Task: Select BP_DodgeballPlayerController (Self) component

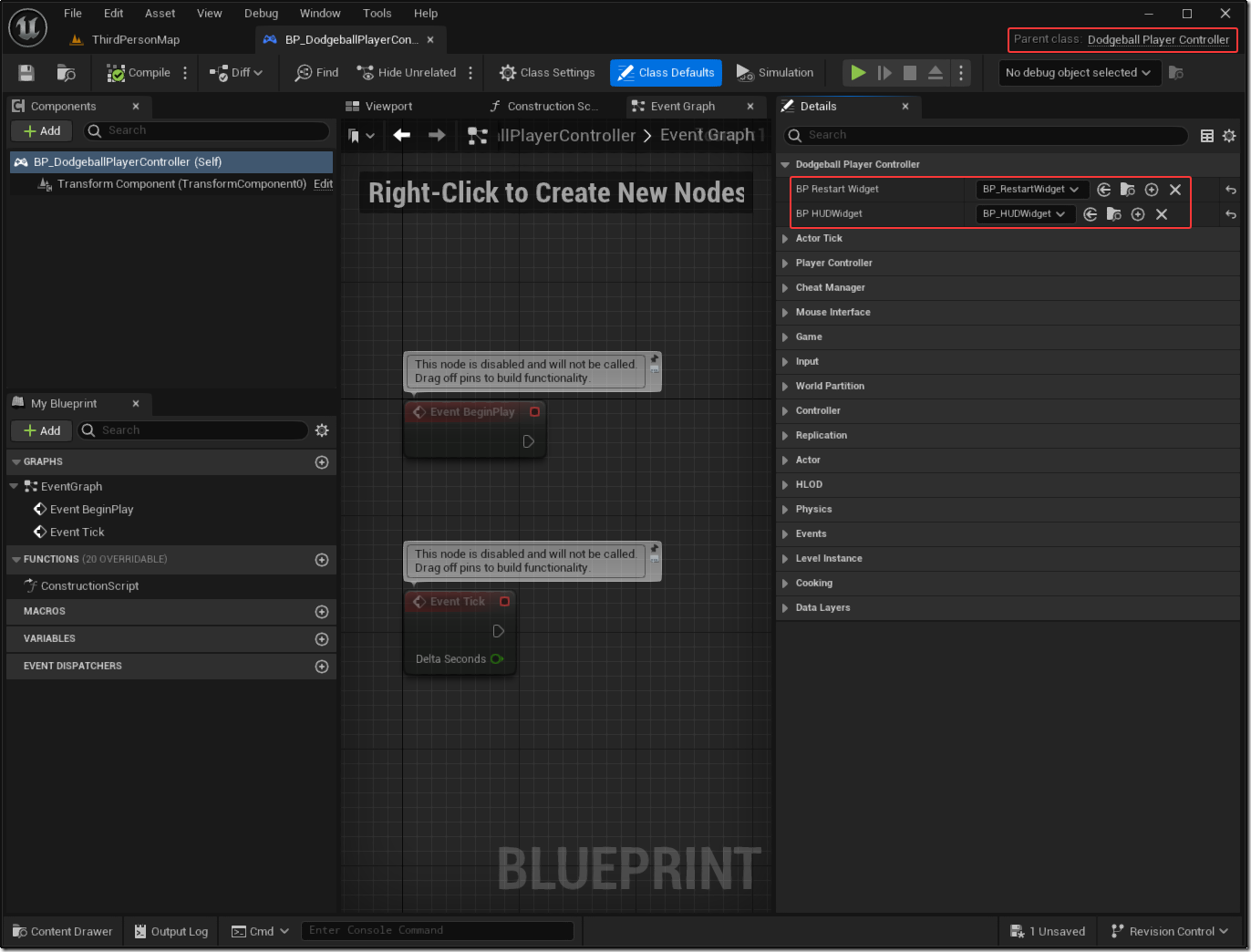Action: (171, 162)
